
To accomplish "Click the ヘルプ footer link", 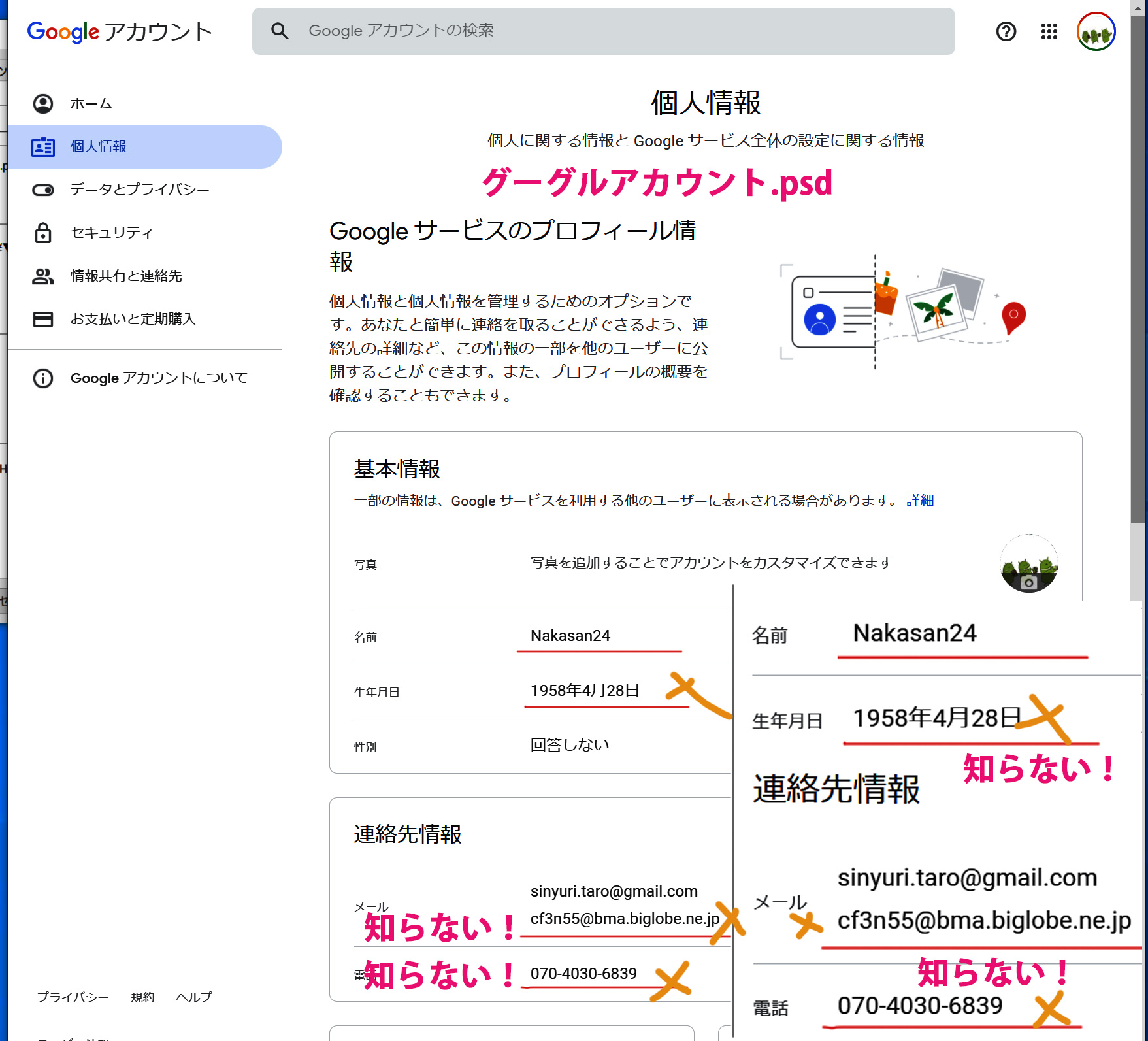I will point(194,997).
